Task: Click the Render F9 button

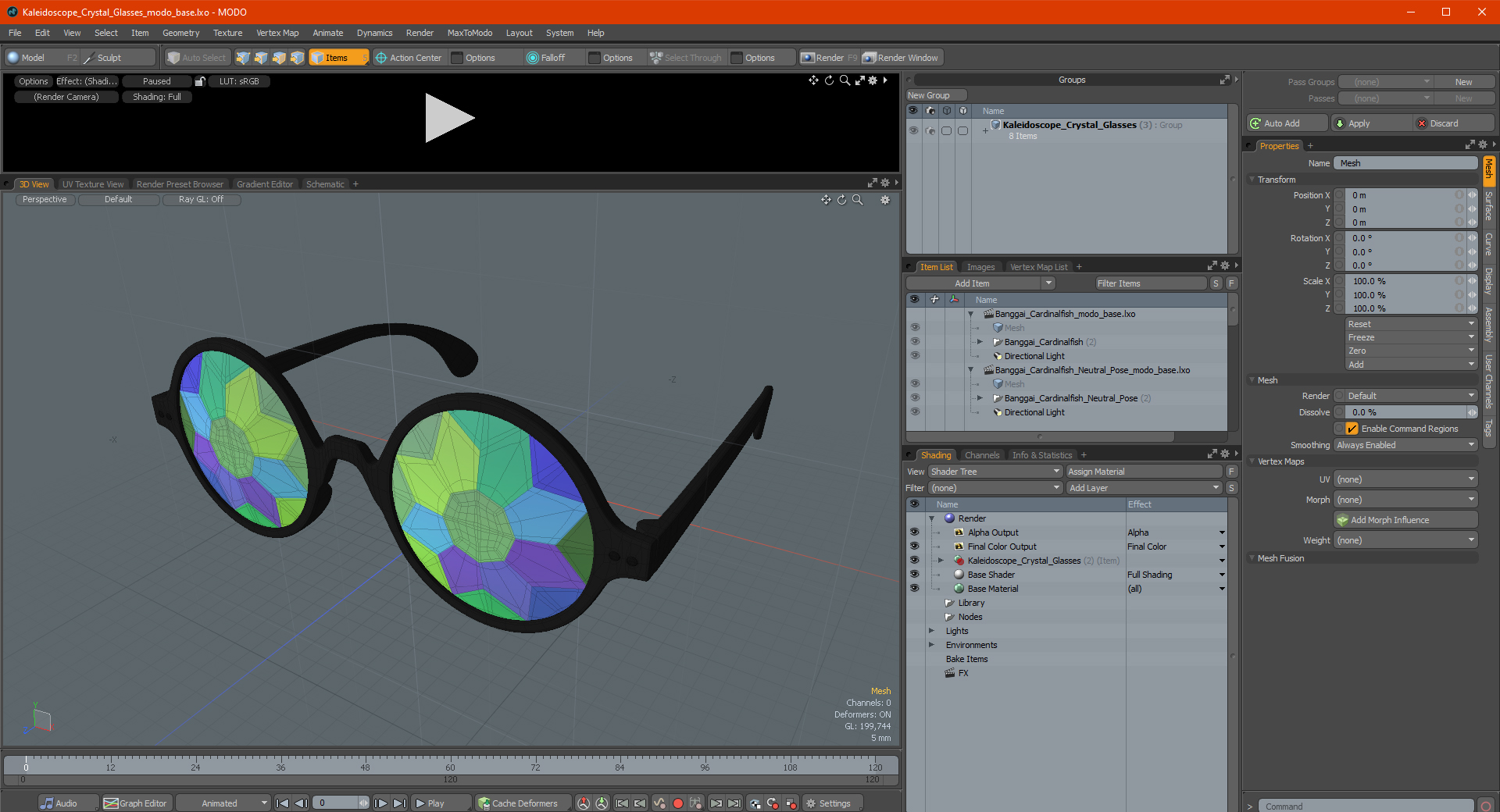Action: pyautogui.click(x=829, y=58)
